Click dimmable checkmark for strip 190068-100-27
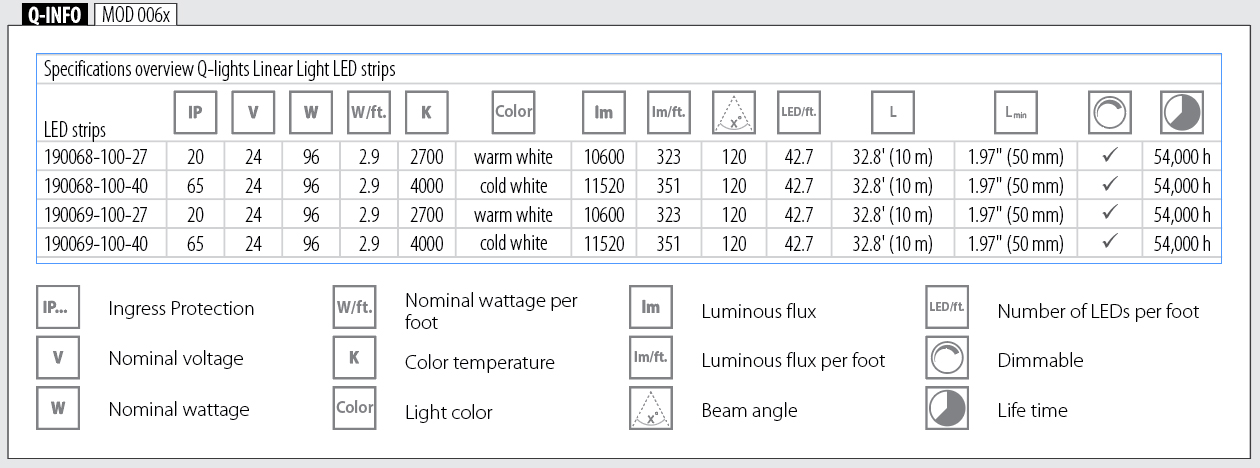 pos(1109,157)
